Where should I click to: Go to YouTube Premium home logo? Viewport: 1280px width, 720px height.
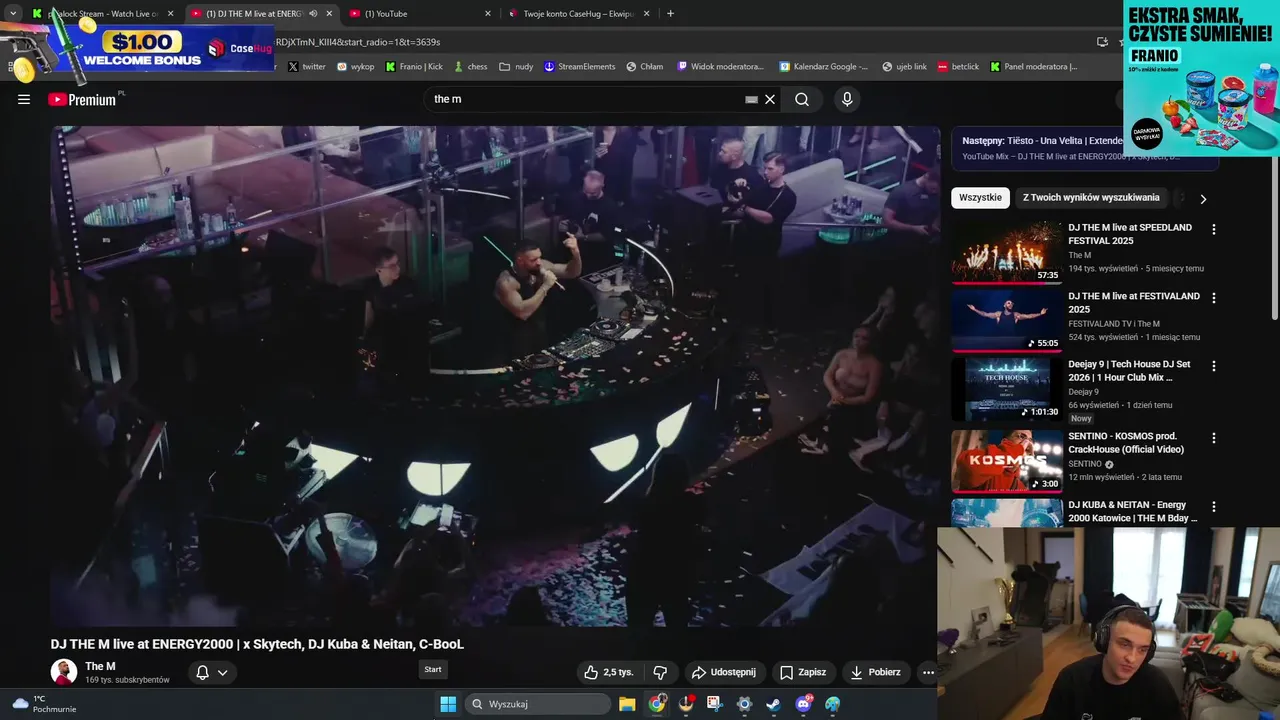(x=82, y=99)
